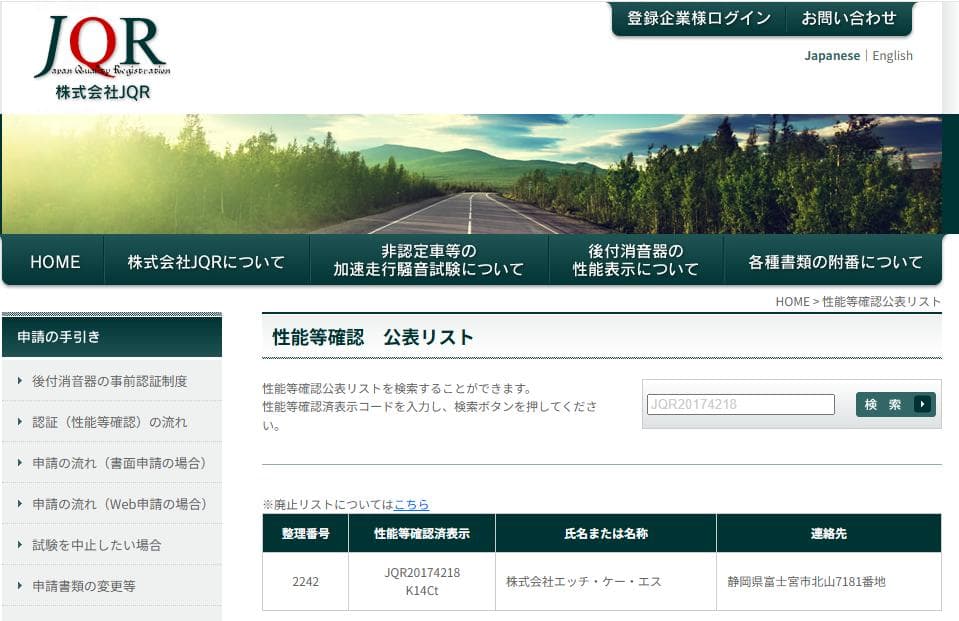The height and width of the screenshot is (621, 959).
Task: Open 株式会社JQRについて menu item
Action: click(206, 262)
